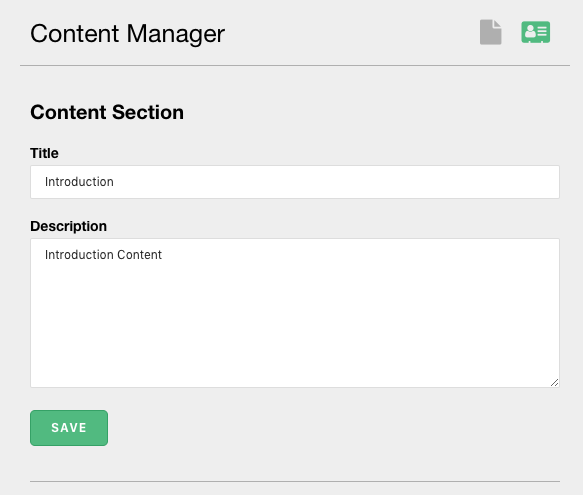Submit the content section with Save
The width and height of the screenshot is (583, 495).
(x=69, y=428)
